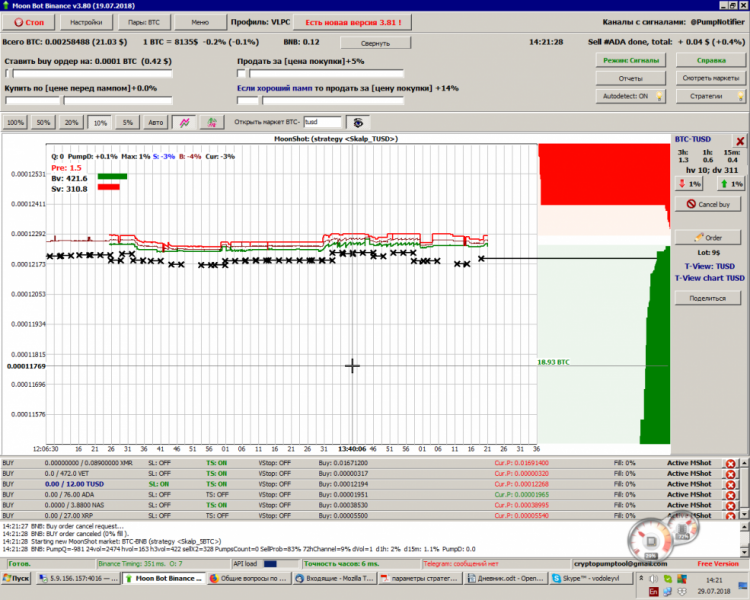Click the lightbulb on Стратегии button
The width and height of the screenshot is (750, 600).
(740, 96)
